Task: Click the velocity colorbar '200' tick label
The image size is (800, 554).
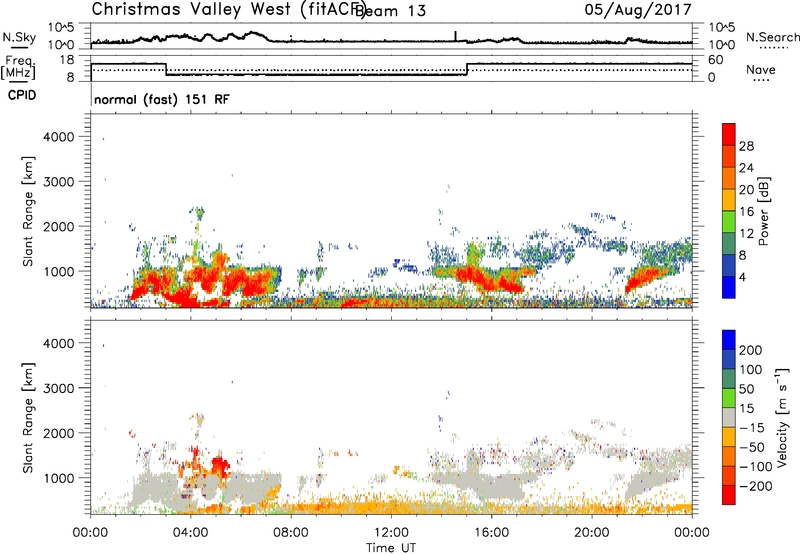Action: coord(751,350)
